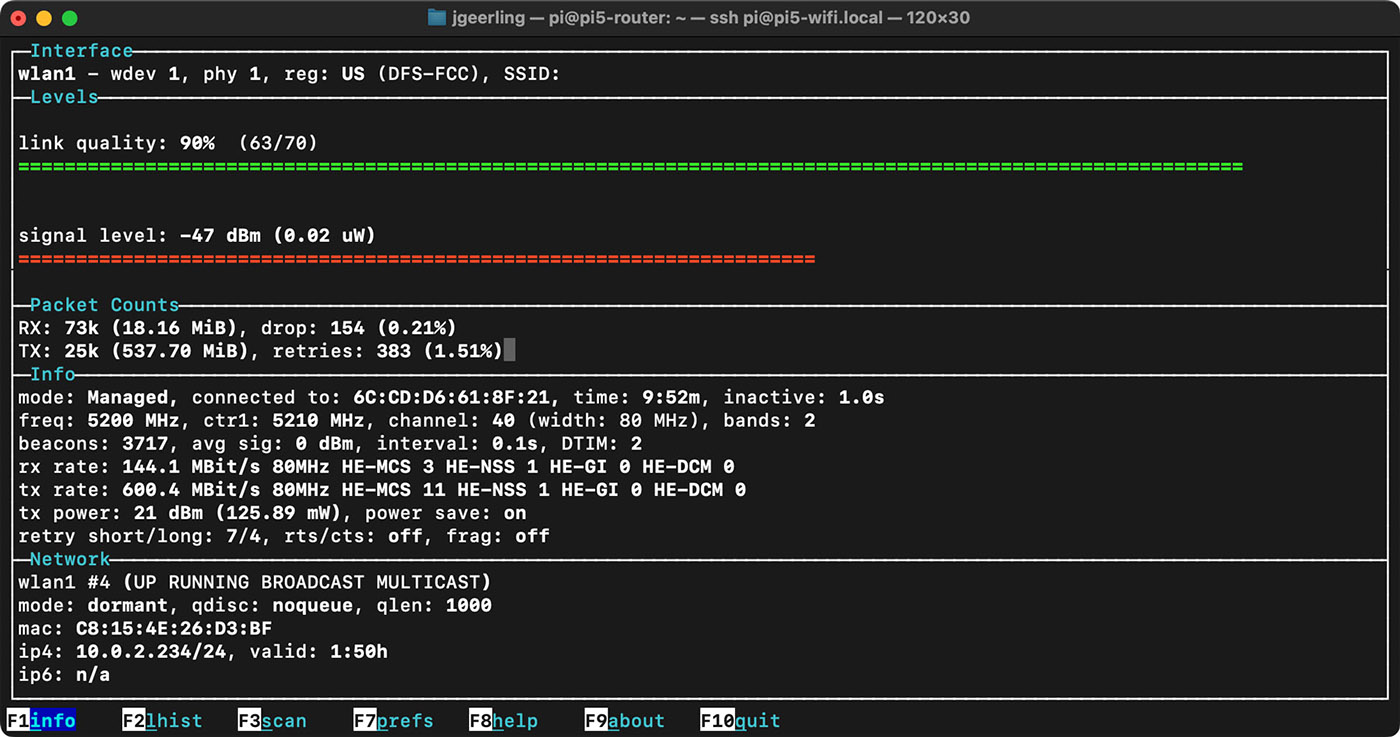Click the 'TX: 25k (537.70 MiB)' line
Screen dimensions: 1400x737
pyautogui.click(x=260, y=351)
